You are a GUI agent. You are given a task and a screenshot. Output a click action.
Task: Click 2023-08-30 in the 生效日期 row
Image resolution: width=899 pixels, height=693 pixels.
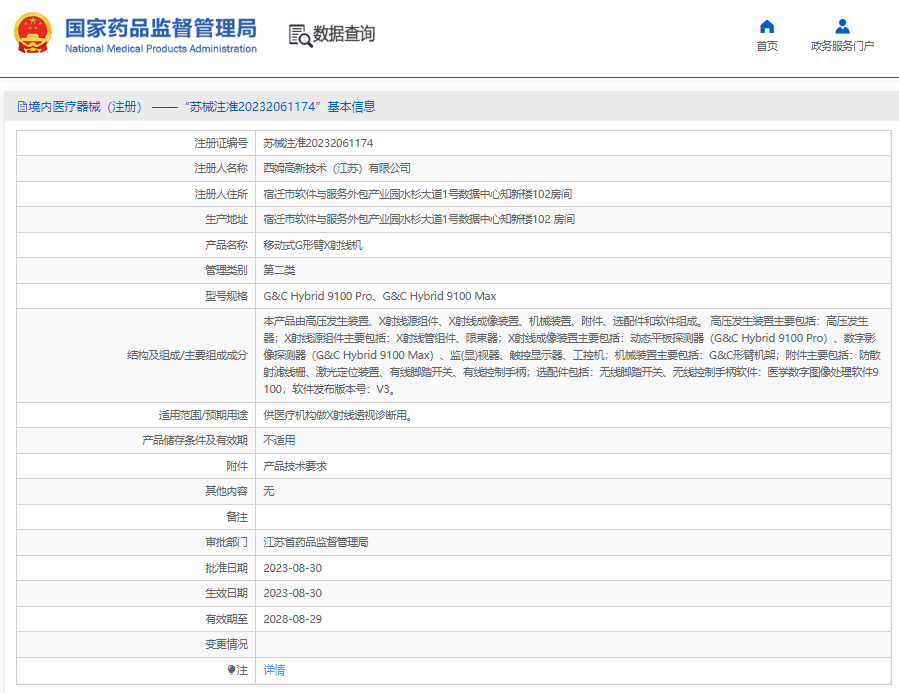tap(292, 593)
